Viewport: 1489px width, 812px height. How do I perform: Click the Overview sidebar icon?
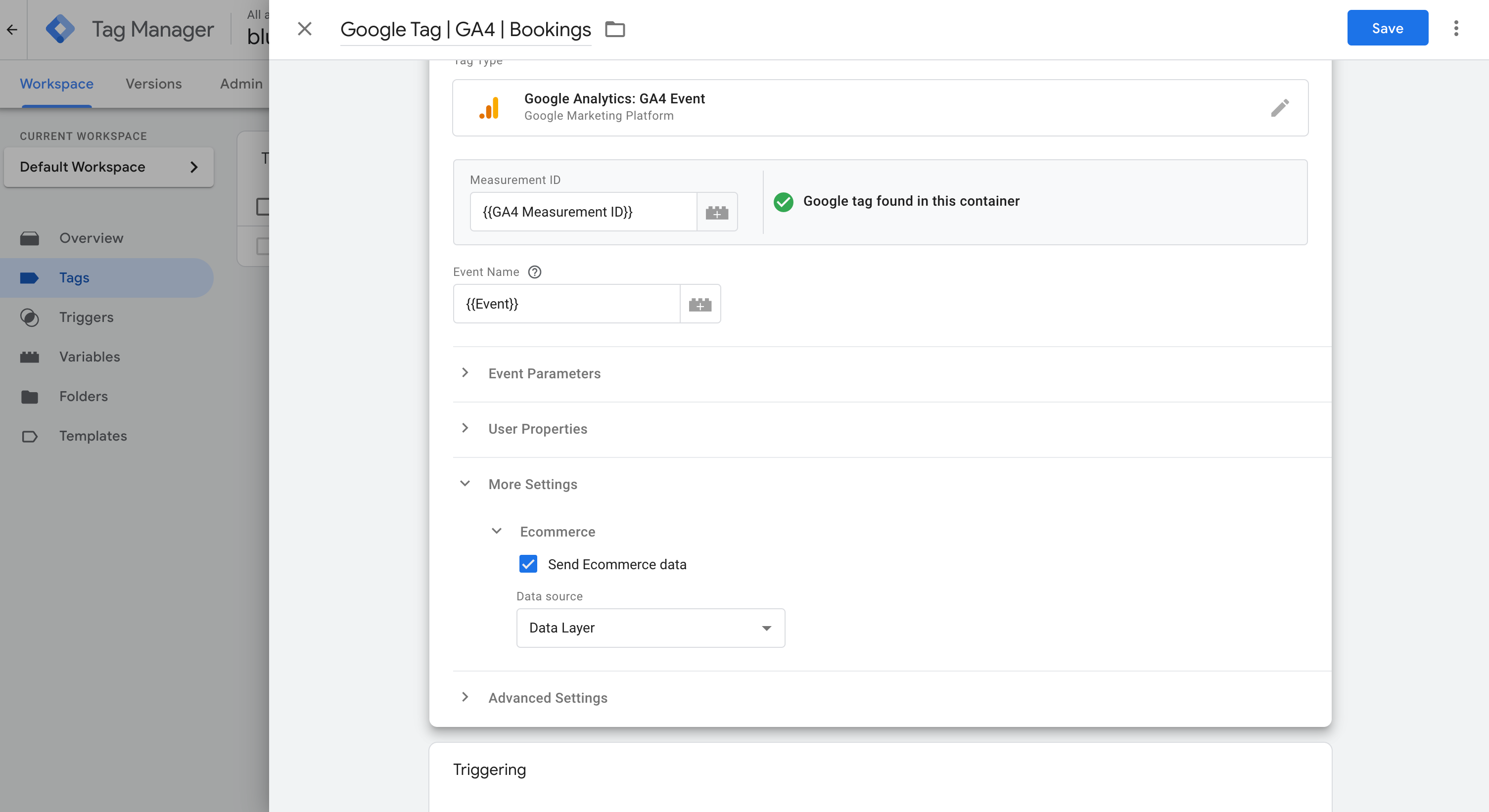[x=30, y=239]
